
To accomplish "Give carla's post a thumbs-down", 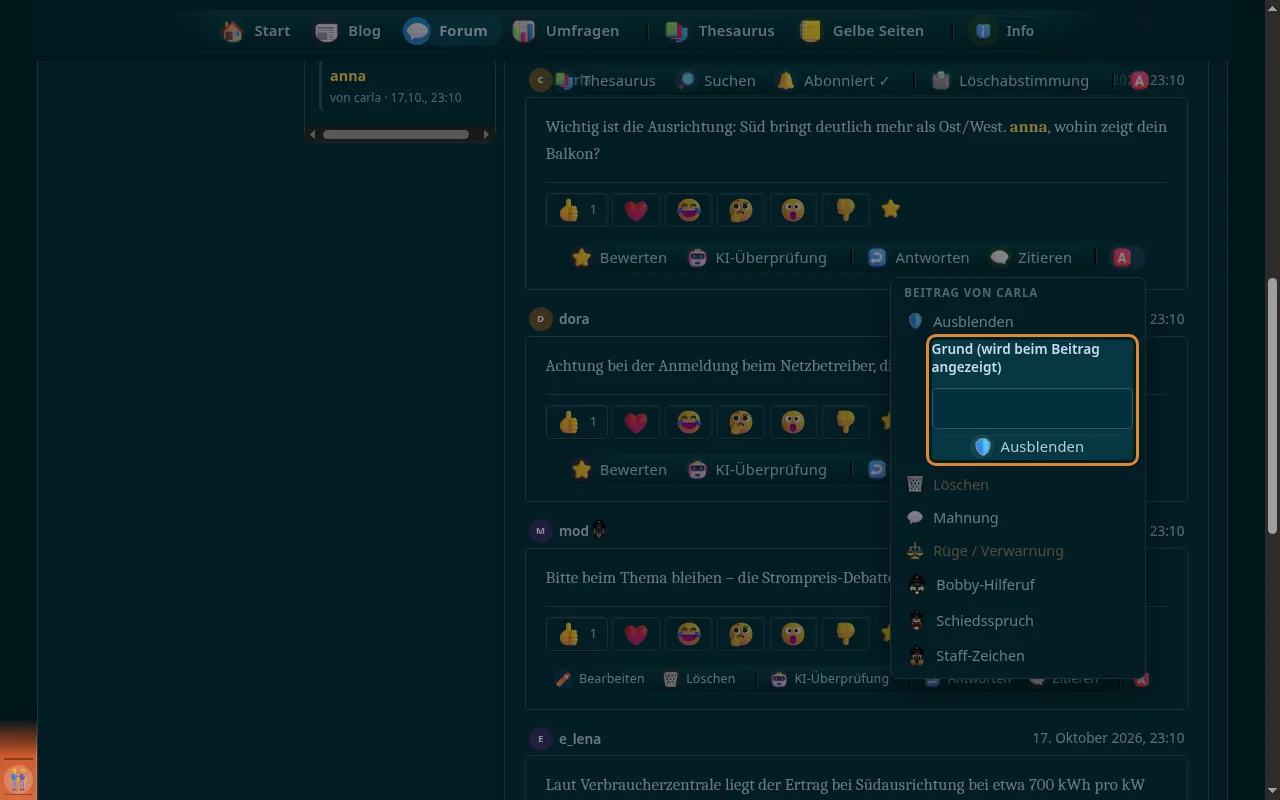I will click(x=846, y=210).
